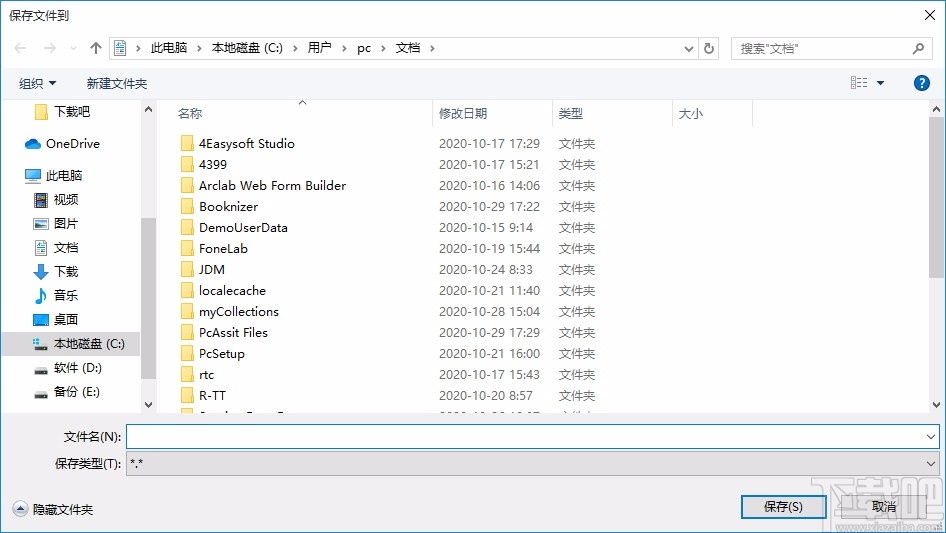Image resolution: width=946 pixels, height=533 pixels.
Task: Open 音乐 in navigation pane
Action: (x=56, y=295)
